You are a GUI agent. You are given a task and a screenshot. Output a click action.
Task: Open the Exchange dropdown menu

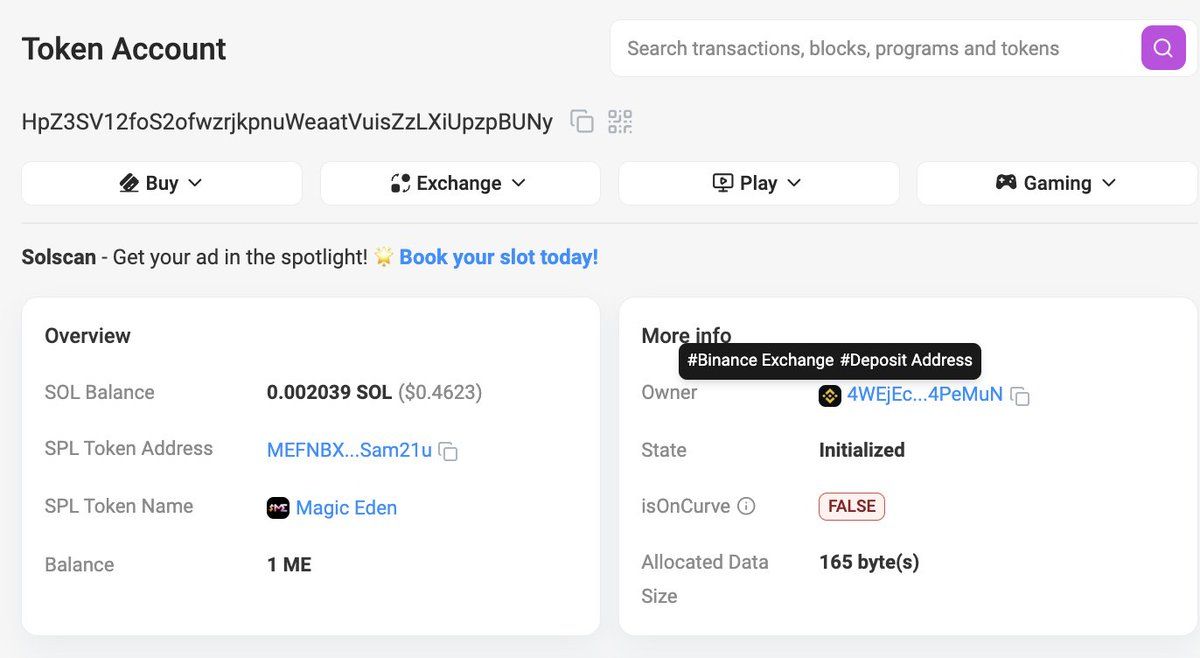(x=460, y=183)
